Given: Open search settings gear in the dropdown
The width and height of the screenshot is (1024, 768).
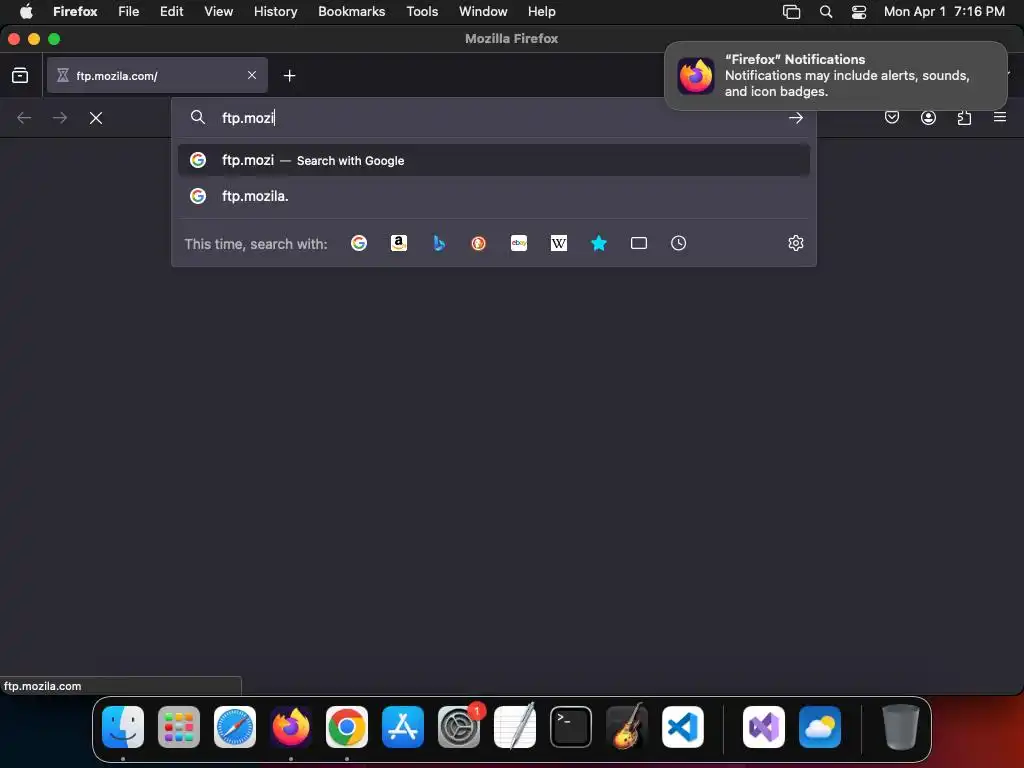Looking at the screenshot, I should [x=795, y=243].
